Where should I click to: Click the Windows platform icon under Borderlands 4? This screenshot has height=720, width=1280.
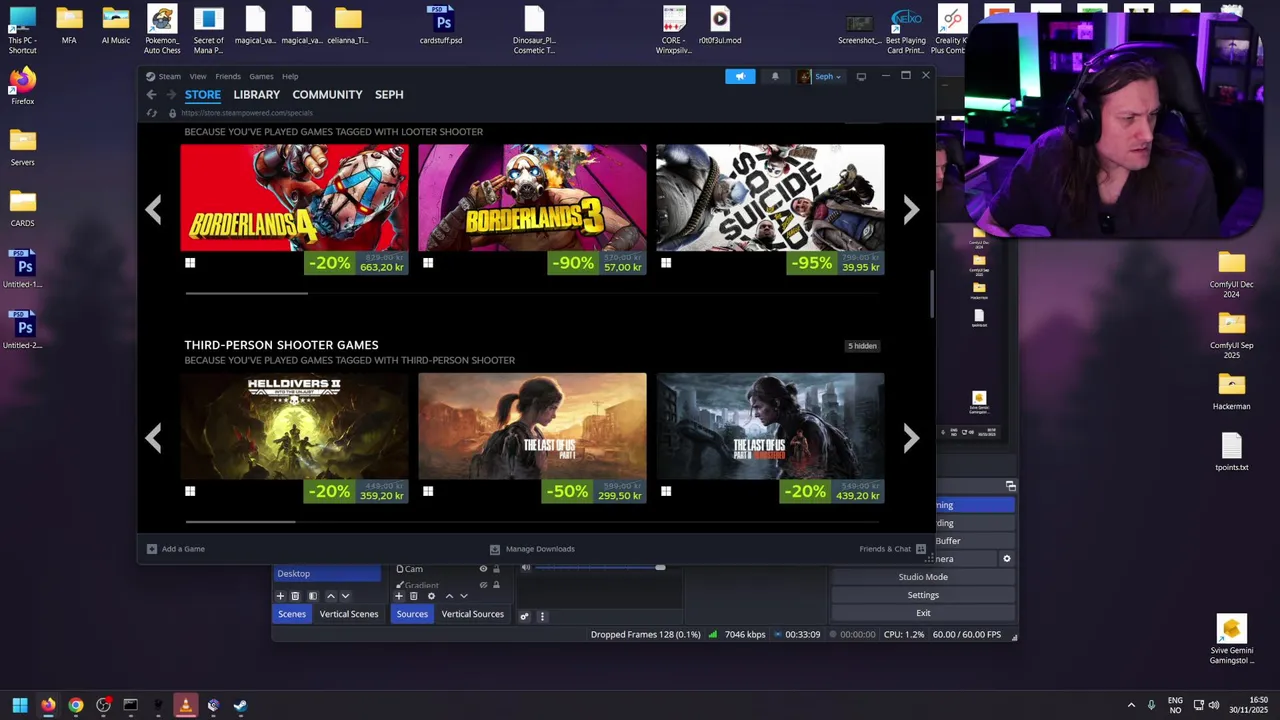[x=190, y=263]
